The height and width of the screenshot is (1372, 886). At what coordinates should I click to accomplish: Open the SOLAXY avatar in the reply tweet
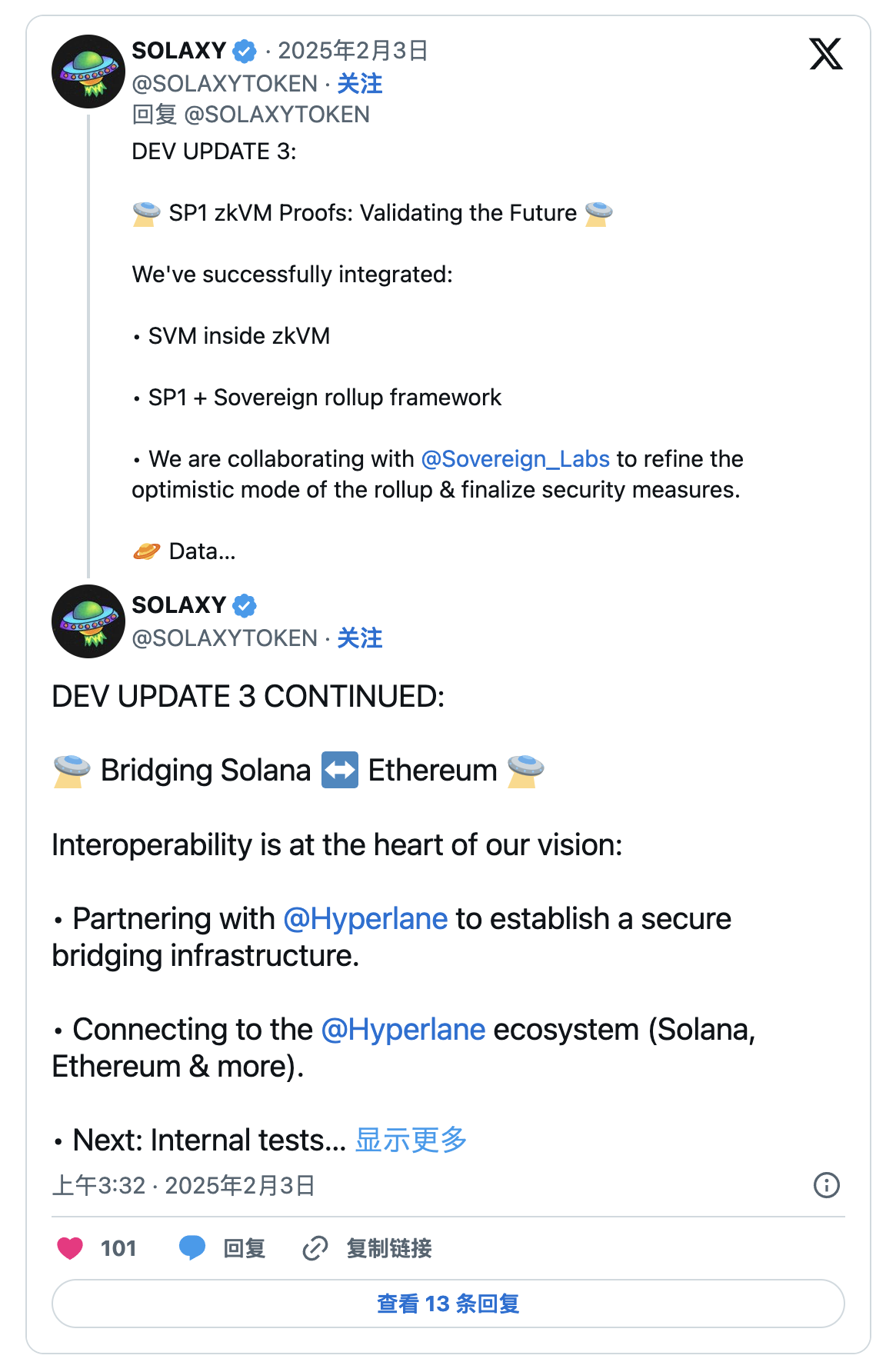88,621
